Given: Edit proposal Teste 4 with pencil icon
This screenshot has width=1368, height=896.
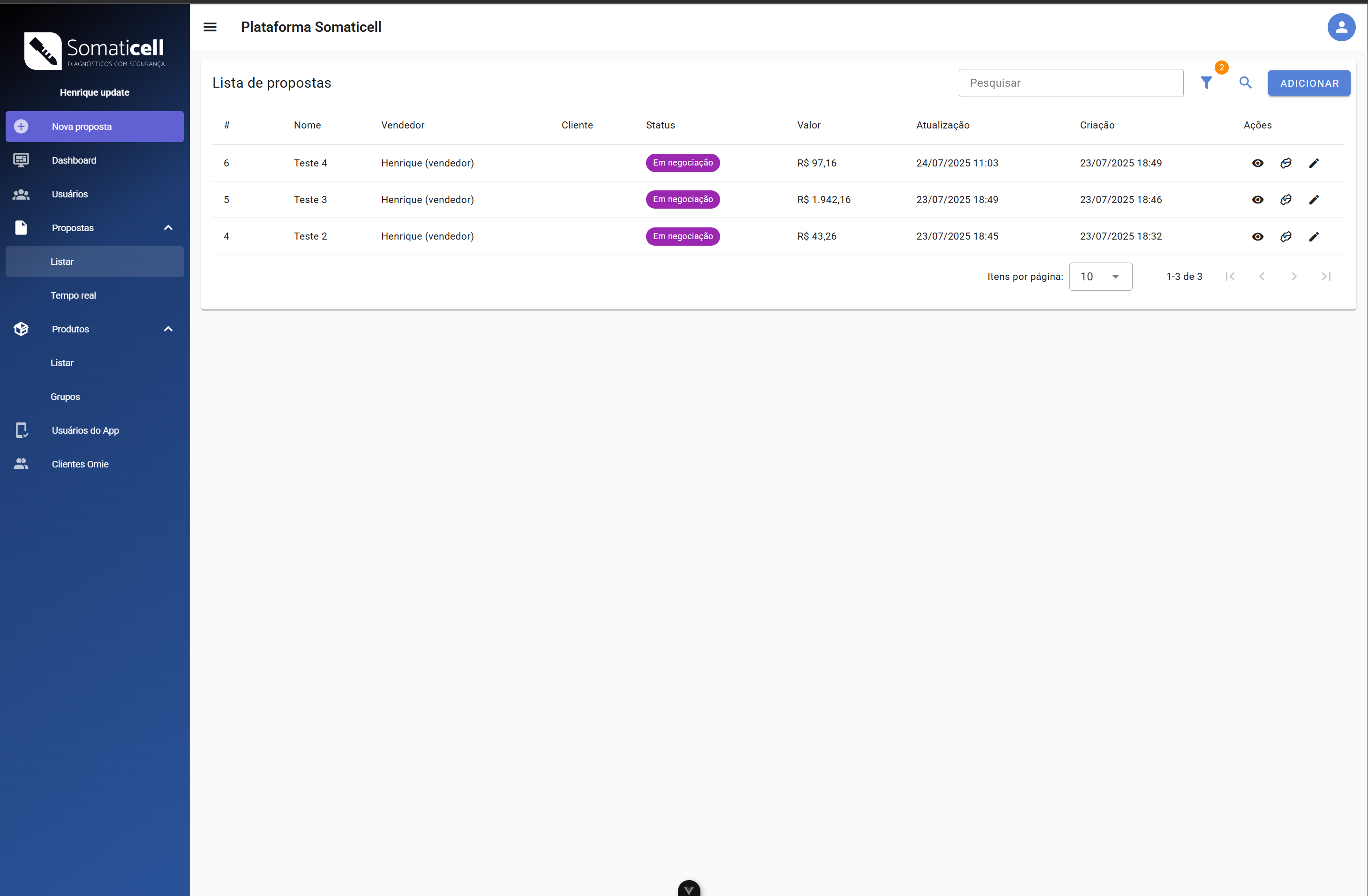Looking at the screenshot, I should pos(1314,163).
